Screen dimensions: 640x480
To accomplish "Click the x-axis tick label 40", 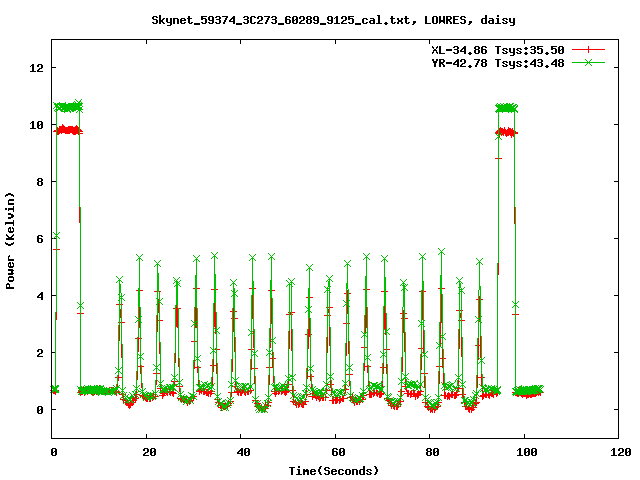I will pyautogui.click(x=244, y=452).
